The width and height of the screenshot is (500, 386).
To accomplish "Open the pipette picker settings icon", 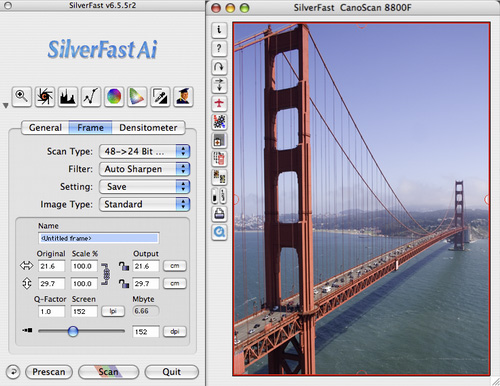I will [160, 97].
